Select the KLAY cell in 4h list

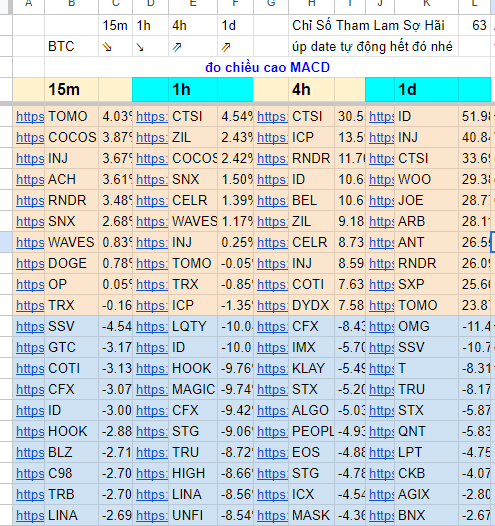[312, 368]
